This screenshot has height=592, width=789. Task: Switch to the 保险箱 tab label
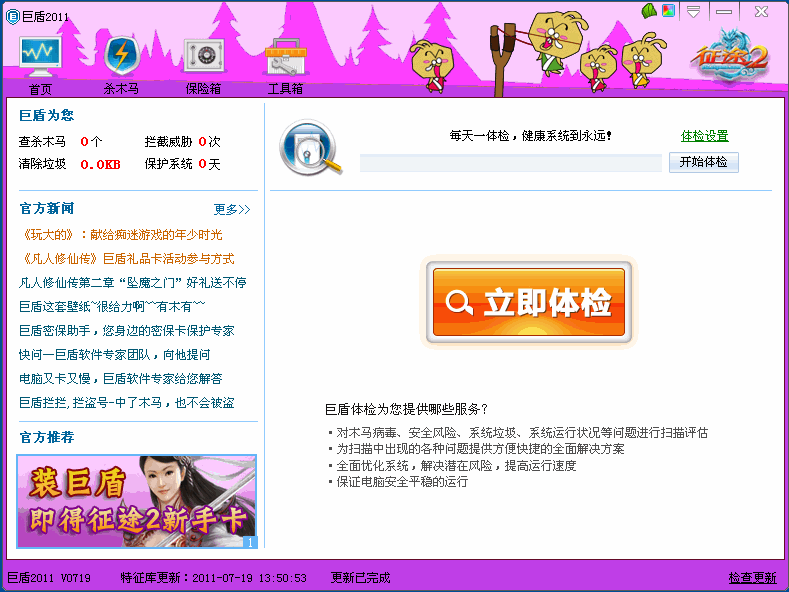pyautogui.click(x=203, y=89)
